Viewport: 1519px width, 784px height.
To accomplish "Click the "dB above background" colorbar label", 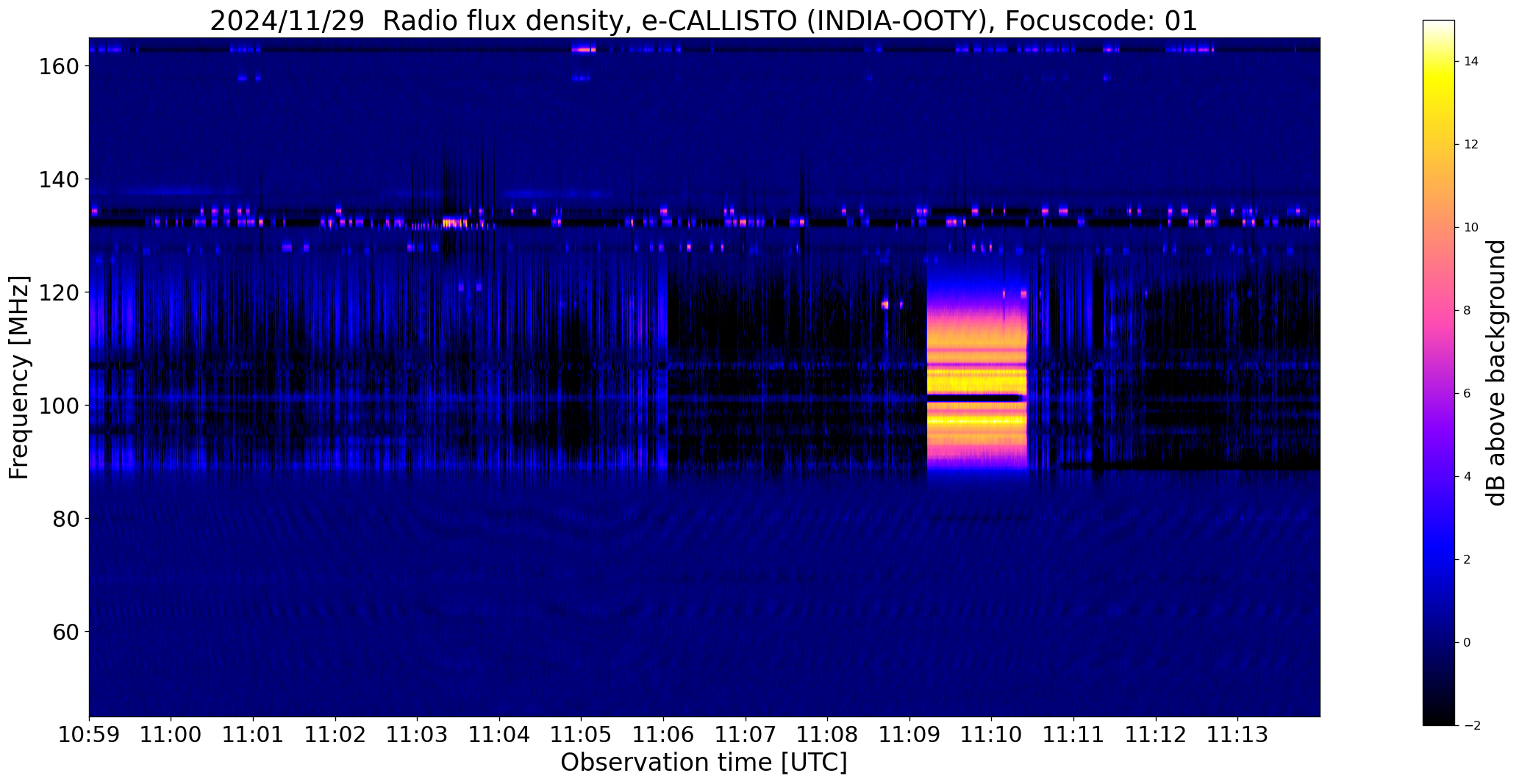I will [1497, 373].
